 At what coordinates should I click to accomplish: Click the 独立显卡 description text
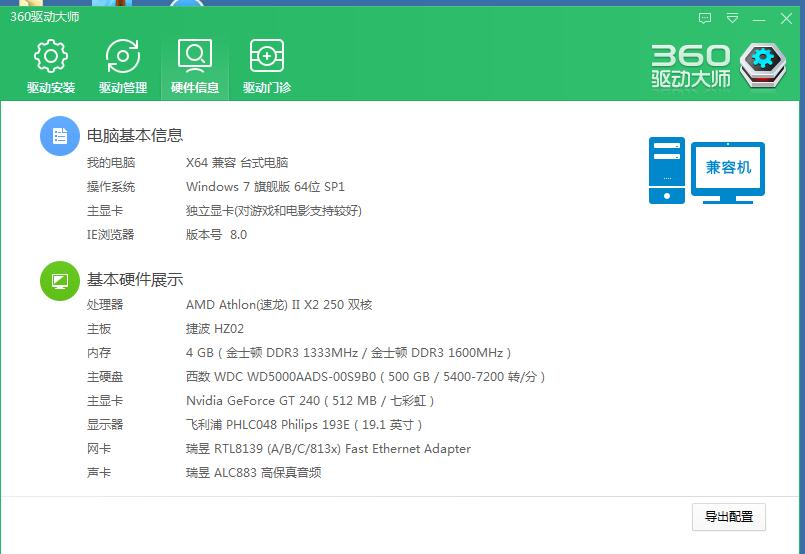(x=274, y=211)
